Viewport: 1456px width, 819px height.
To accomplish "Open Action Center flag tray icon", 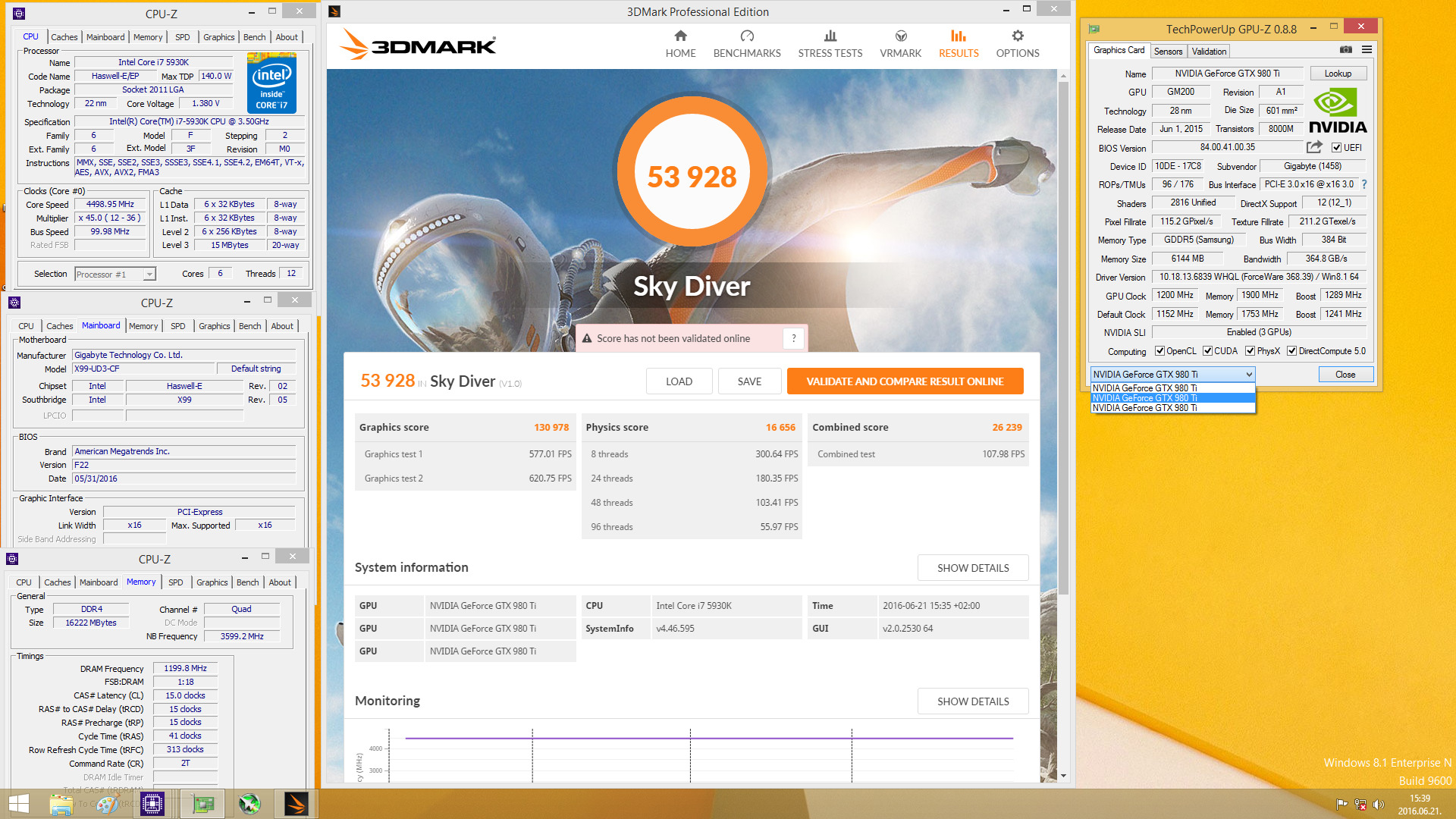I will coord(1341,805).
